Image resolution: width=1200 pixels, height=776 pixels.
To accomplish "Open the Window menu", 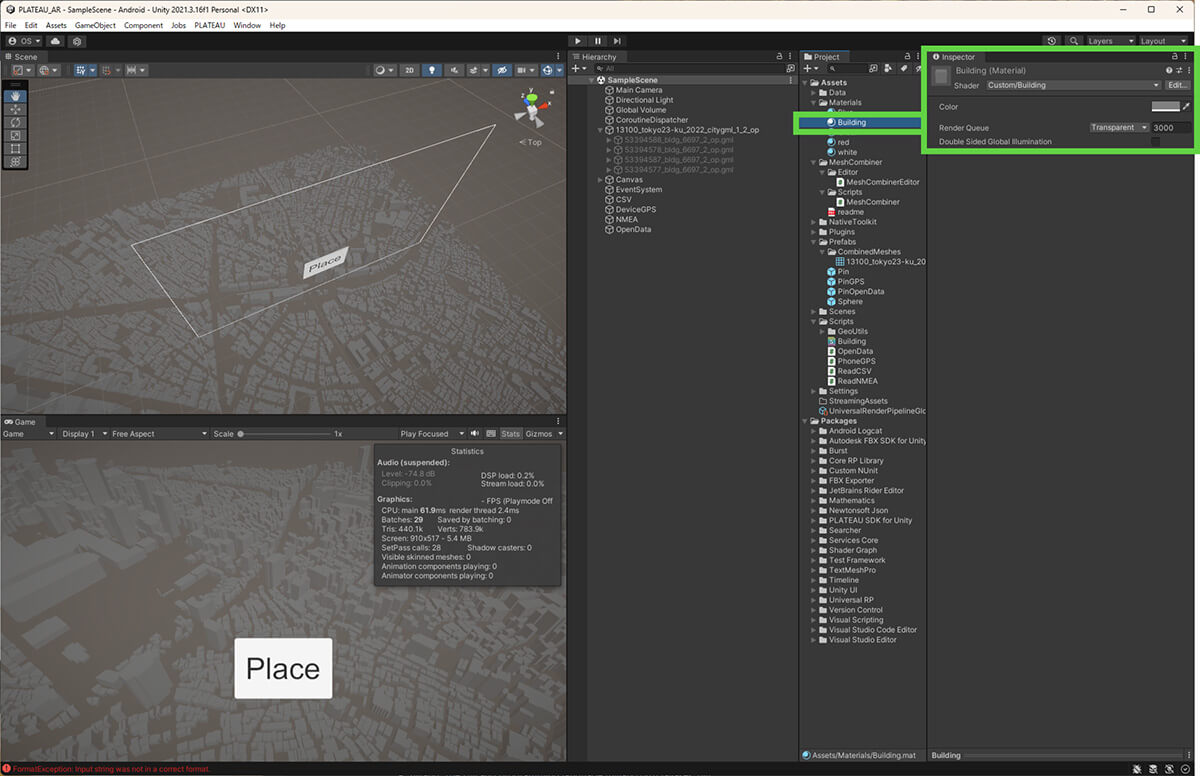I will 247,25.
